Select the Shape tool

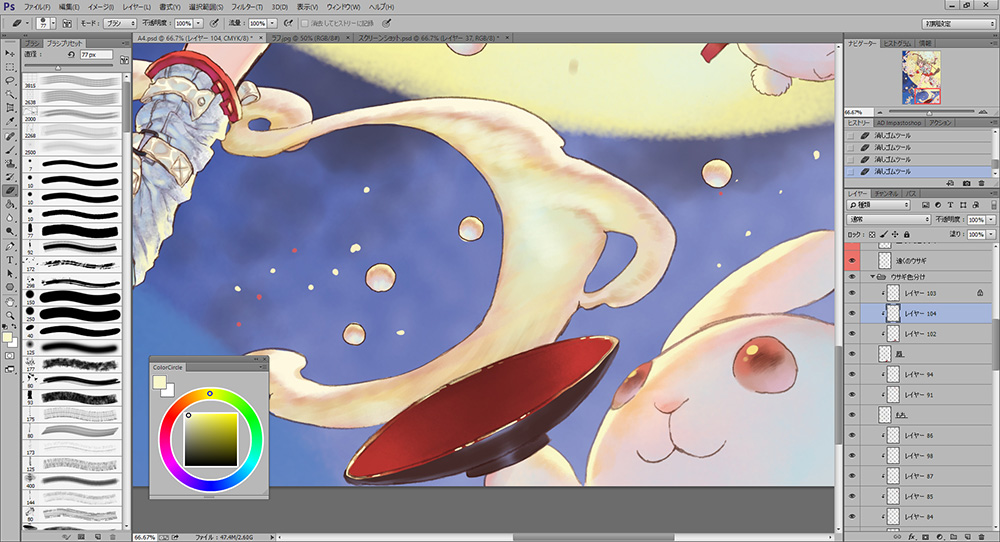[10, 286]
